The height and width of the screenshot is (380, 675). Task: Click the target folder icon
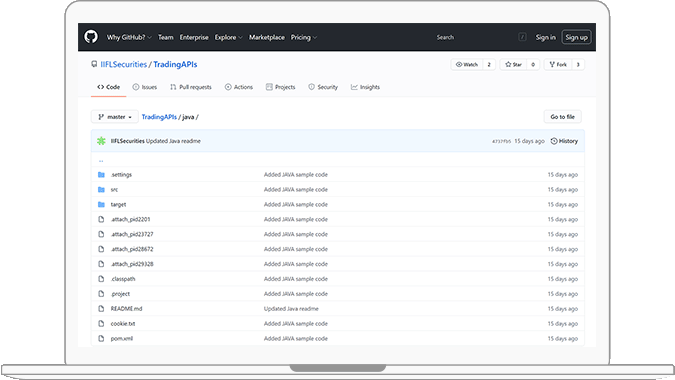101,204
